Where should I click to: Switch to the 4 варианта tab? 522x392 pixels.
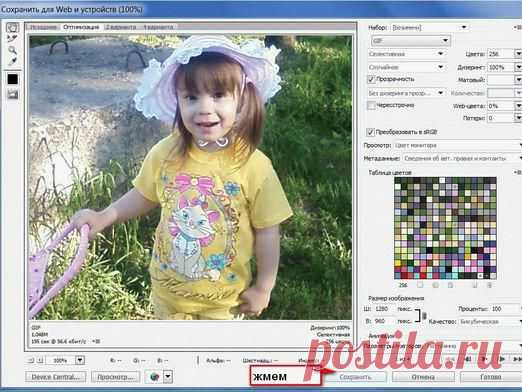158,27
